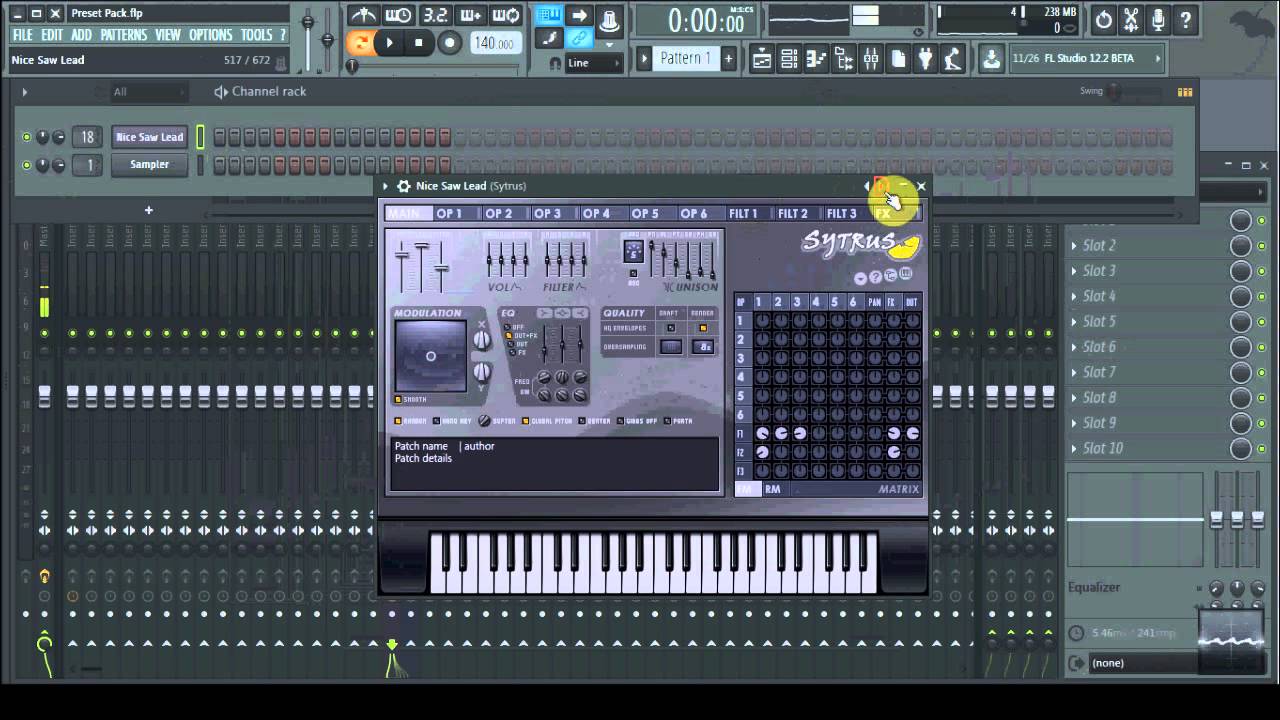Toggle the metronome icon
This screenshot has height=720, width=1280.
coord(362,15)
